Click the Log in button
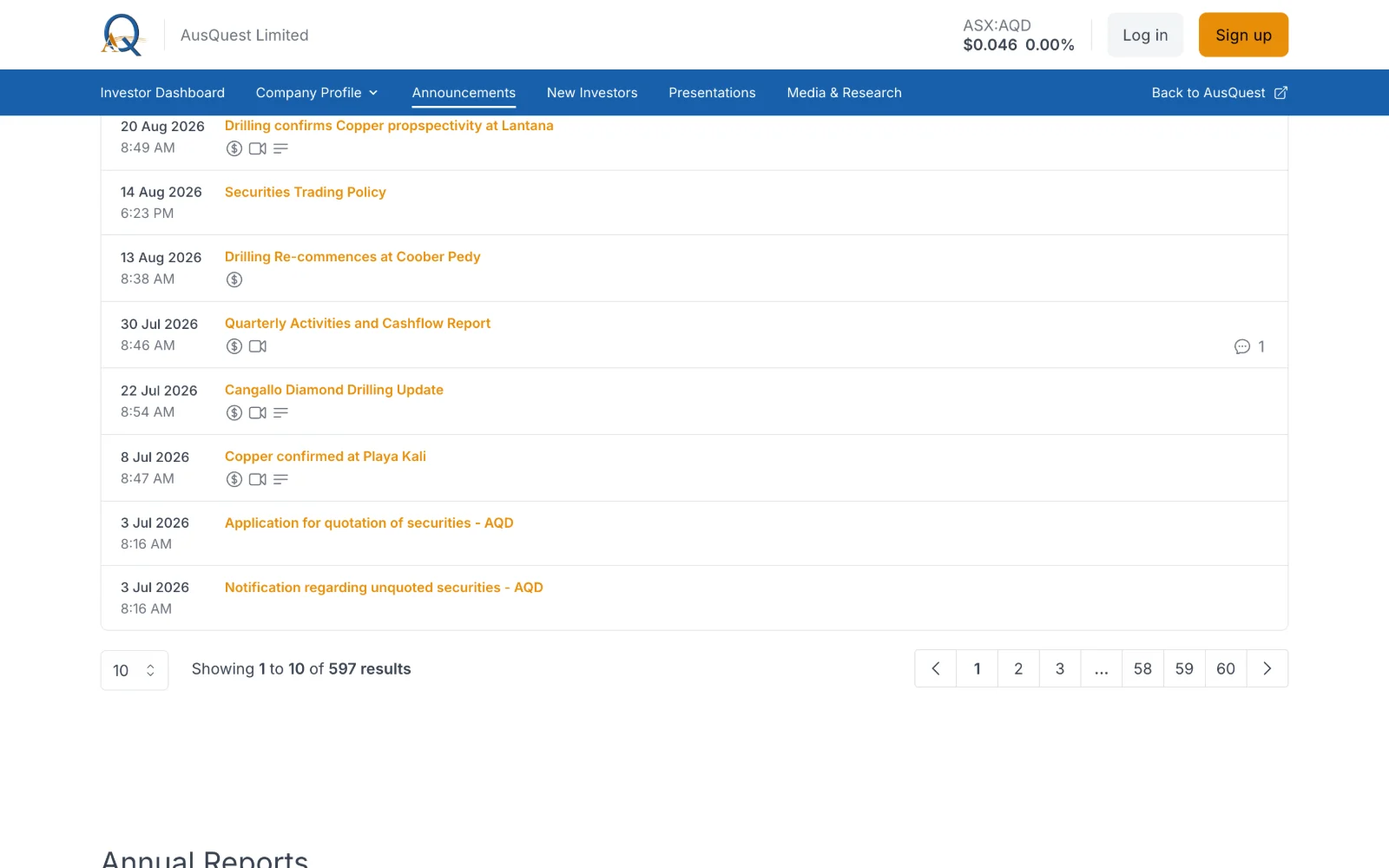This screenshot has height=868, width=1389. (1145, 35)
